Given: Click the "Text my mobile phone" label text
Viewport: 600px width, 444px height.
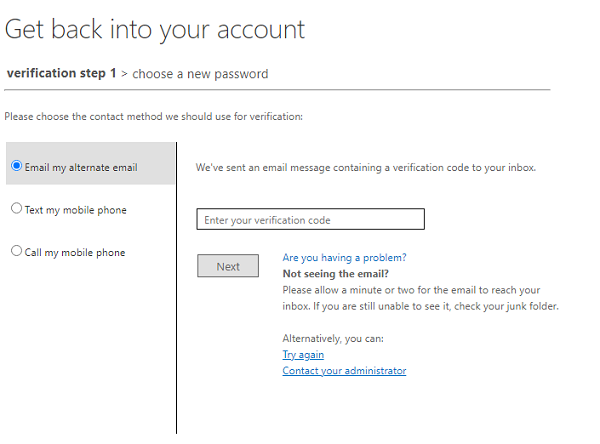Looking at the screenshot, I should click(75, 210).
